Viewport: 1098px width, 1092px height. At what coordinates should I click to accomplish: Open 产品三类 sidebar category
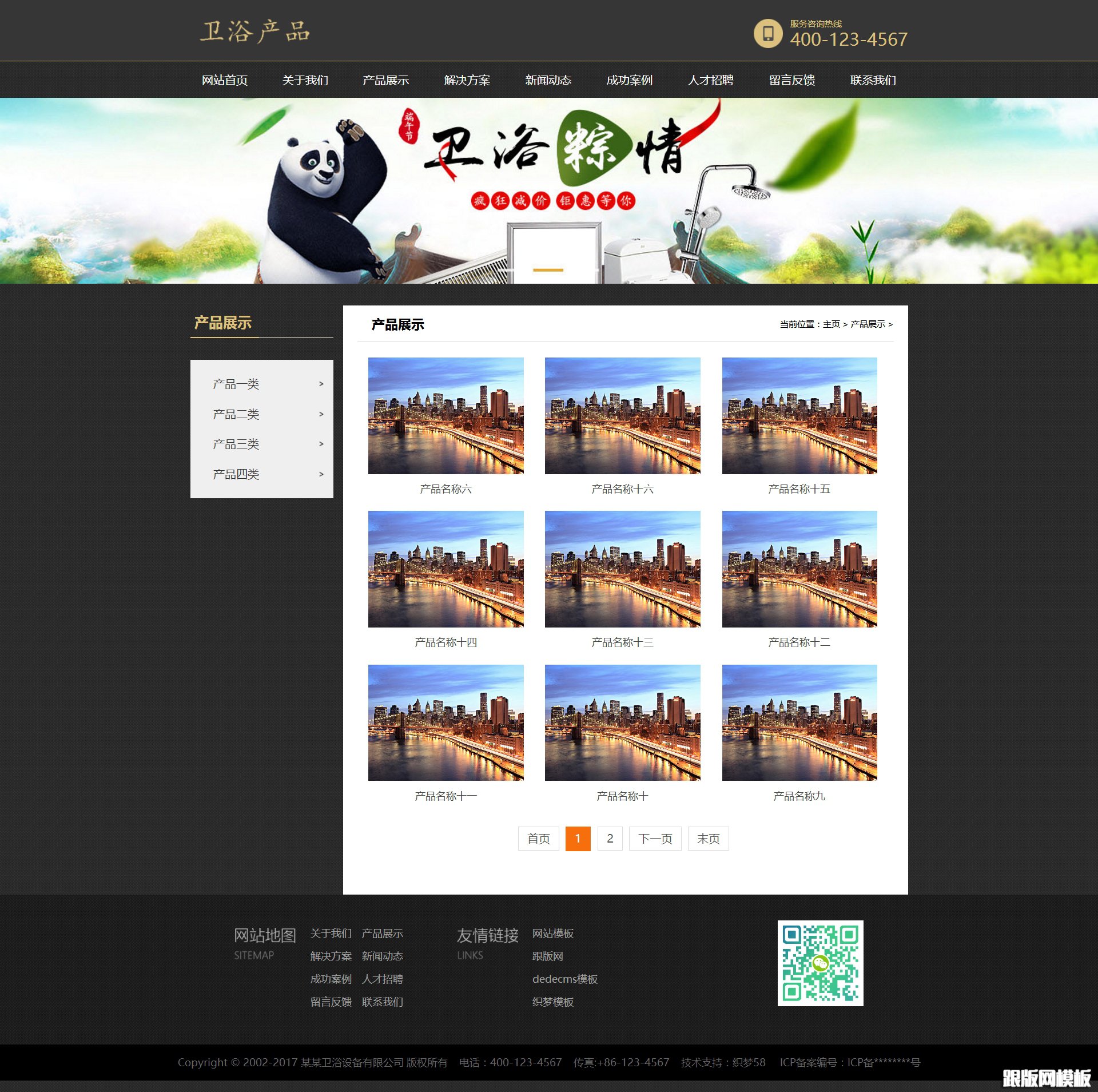tap(236, 444)
